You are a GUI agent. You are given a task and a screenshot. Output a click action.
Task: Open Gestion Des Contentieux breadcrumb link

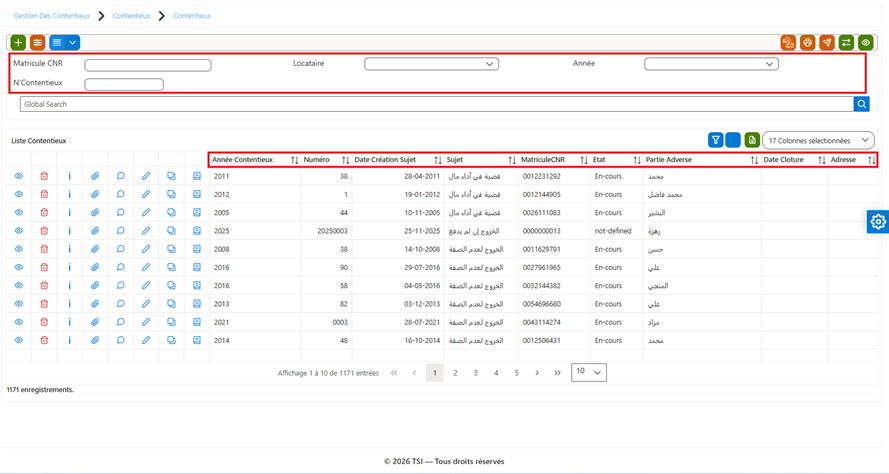[x=52, y=16]
